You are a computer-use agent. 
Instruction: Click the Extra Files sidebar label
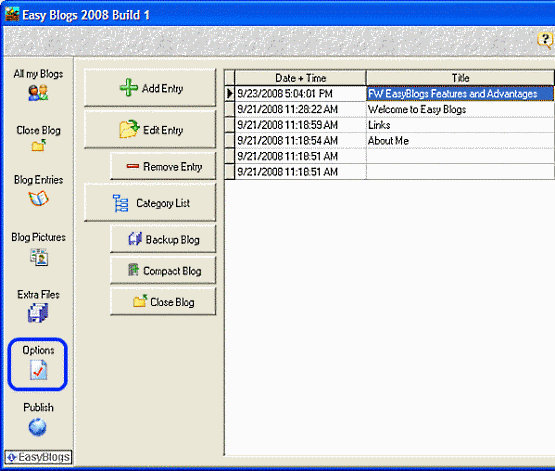pyautogui.click(x=38, y=294)
